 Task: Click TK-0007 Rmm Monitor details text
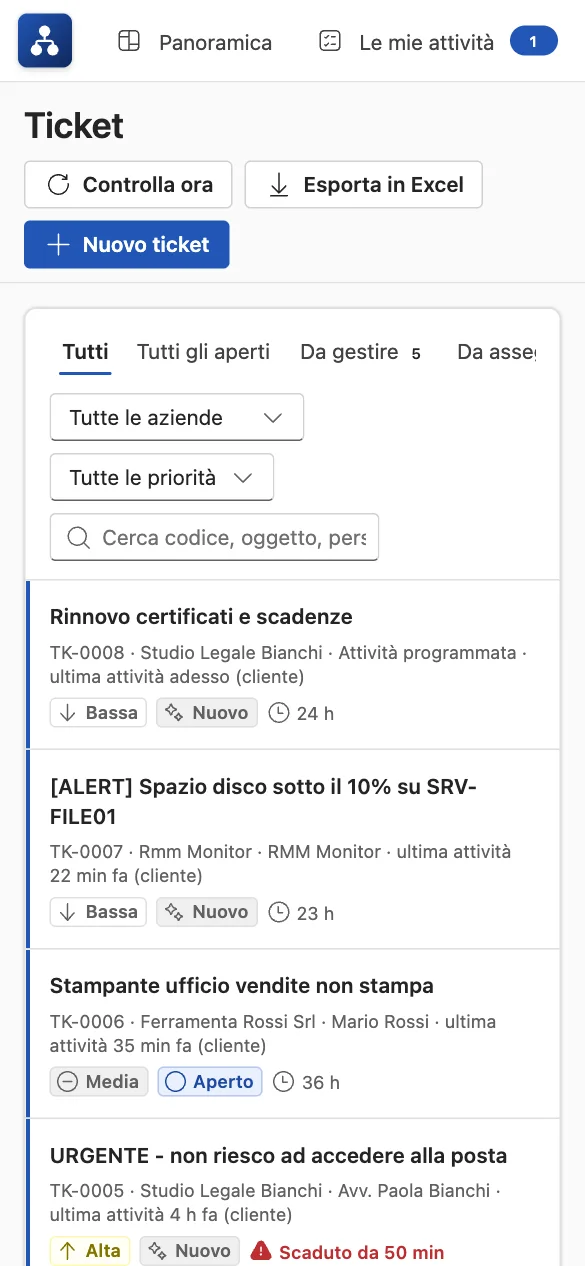281,864
